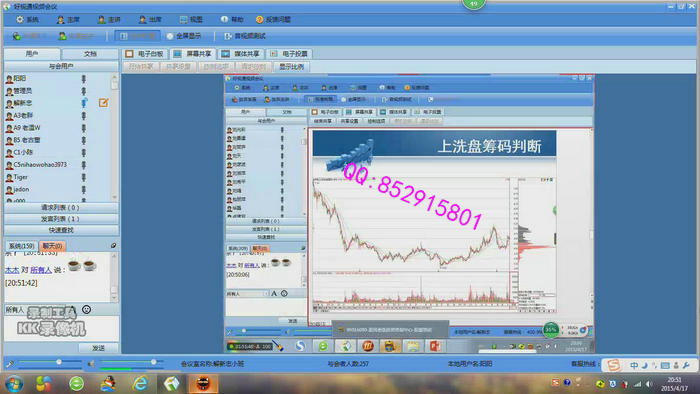Click the microphone icon in bottom bar
This screenshot has width=700, height=394.
[9, 364]
